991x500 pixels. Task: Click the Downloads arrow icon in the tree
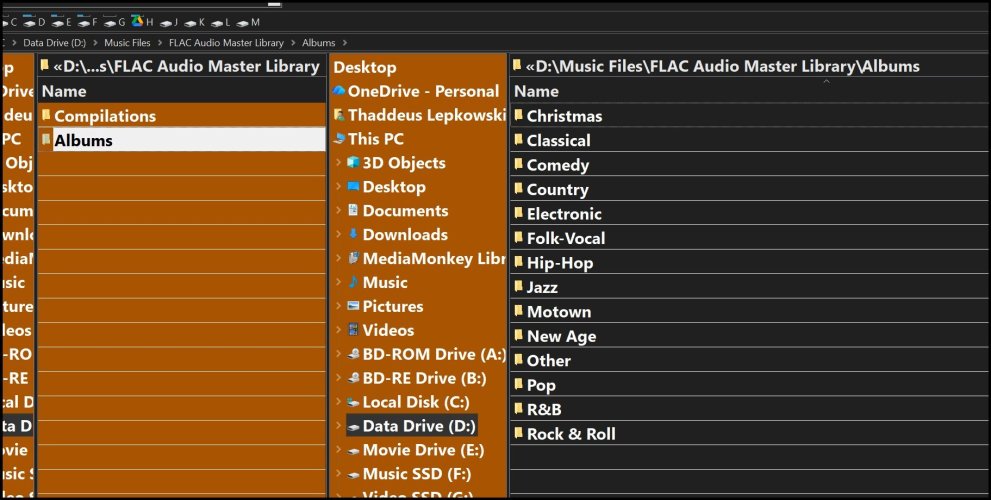pyautogui.click(x=353, y=235)
